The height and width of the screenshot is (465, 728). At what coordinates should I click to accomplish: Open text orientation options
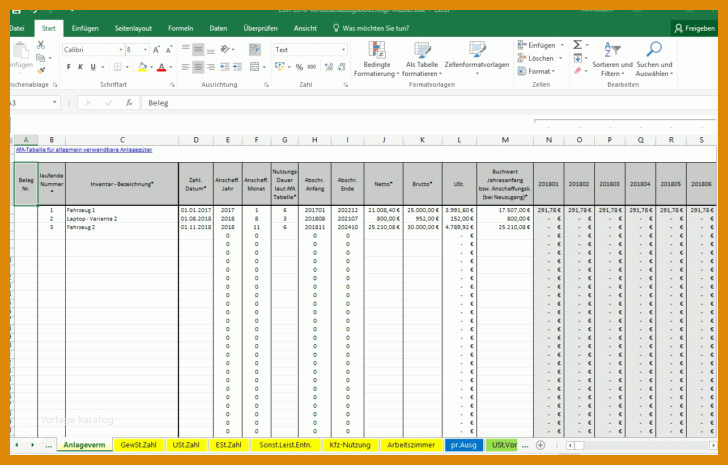coord(227,49)
